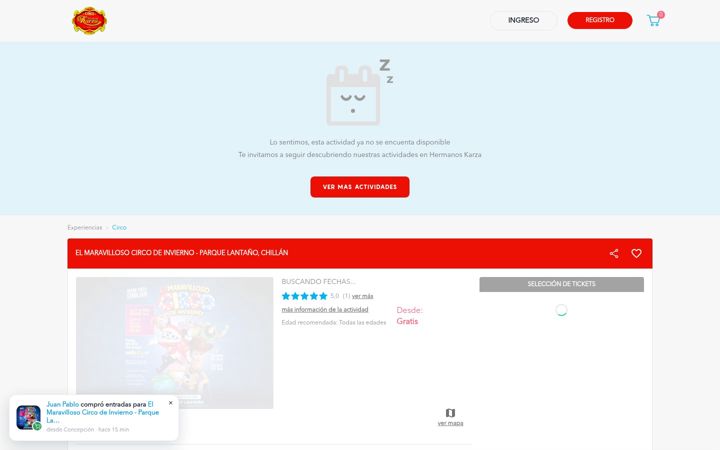Close the Juan Pablo purchase notification
This screenshot has width=720, height=450.
(171, 403)
